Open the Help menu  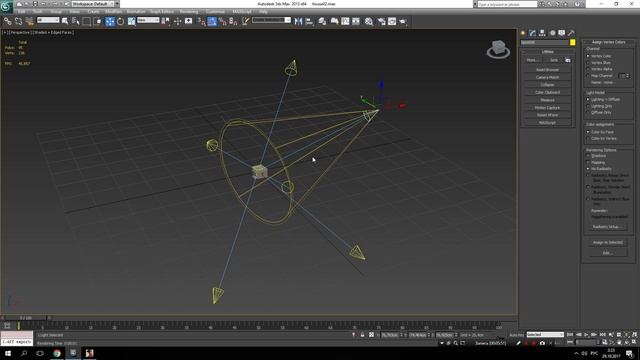coord(263,11)
